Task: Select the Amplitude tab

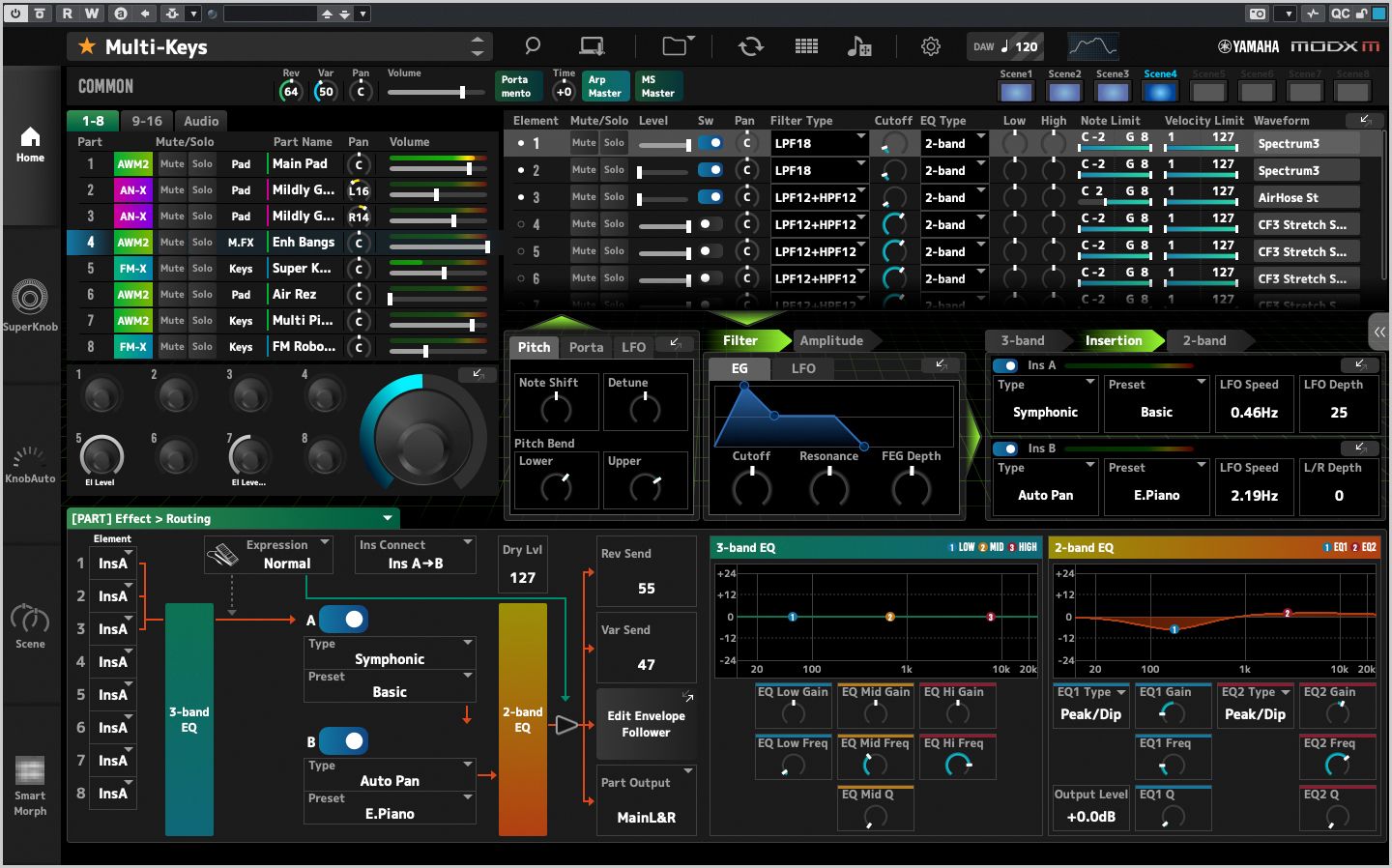Action: click(x=832, y=340)
